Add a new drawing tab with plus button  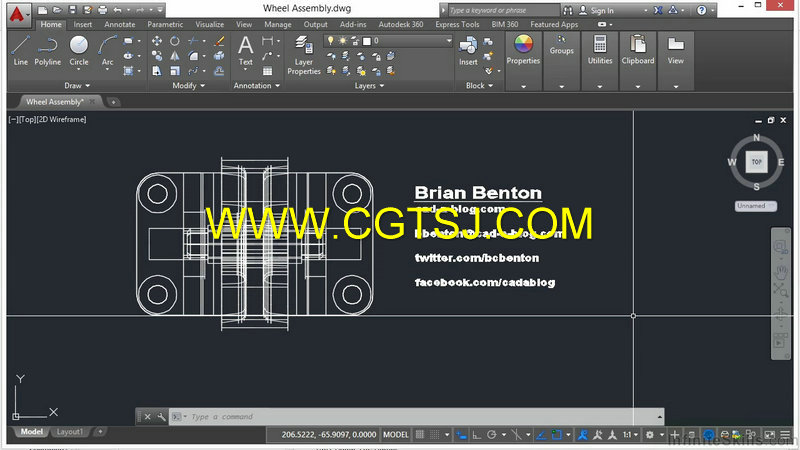(x=113, y=102)
